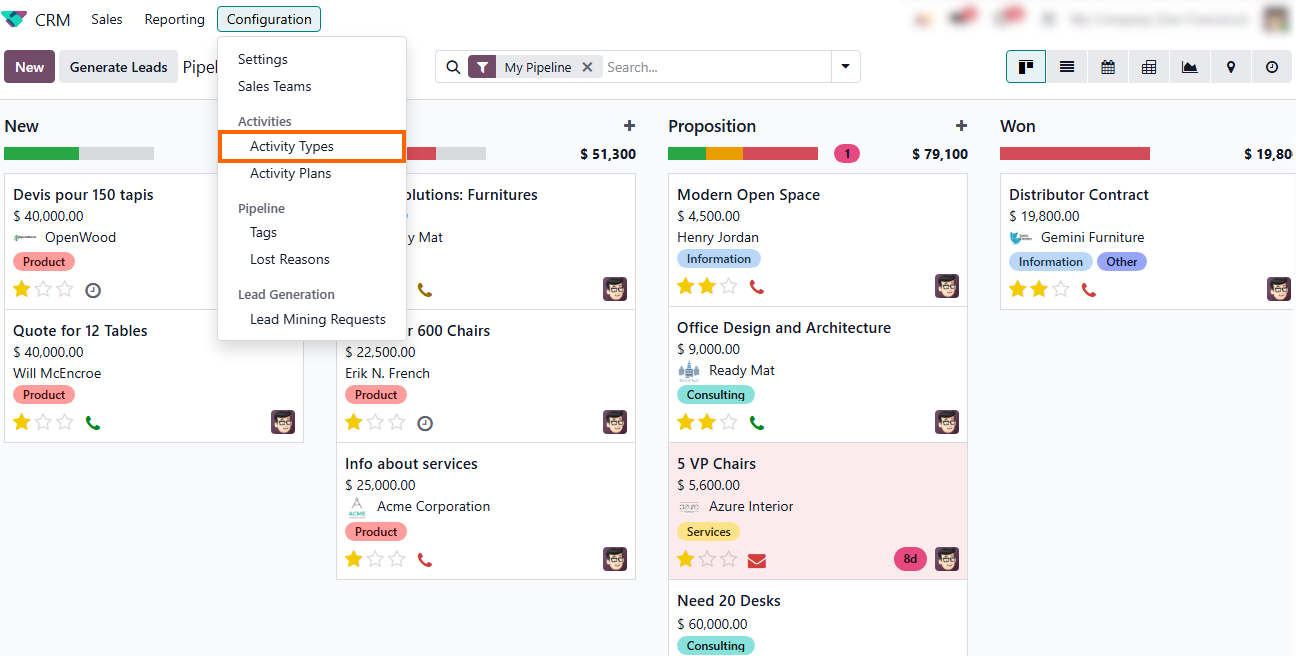
Task: Click envelope activity icon on 5 VP Chairs
Action: coord(756,560)
